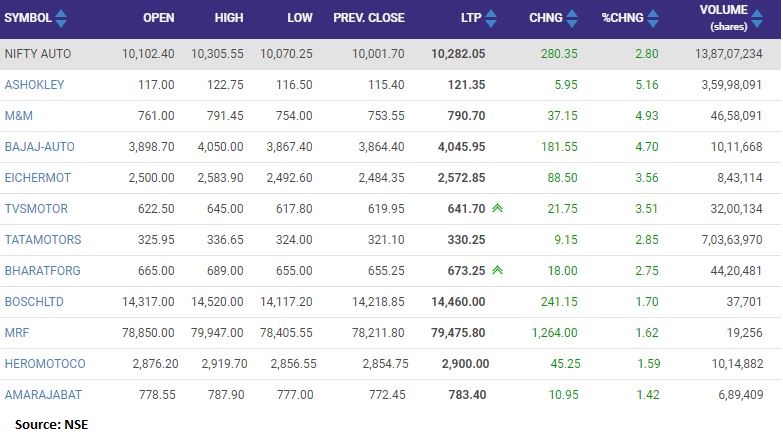Sort by SYMBOL column arrows

pyautogui.click(x=61, y=18)
